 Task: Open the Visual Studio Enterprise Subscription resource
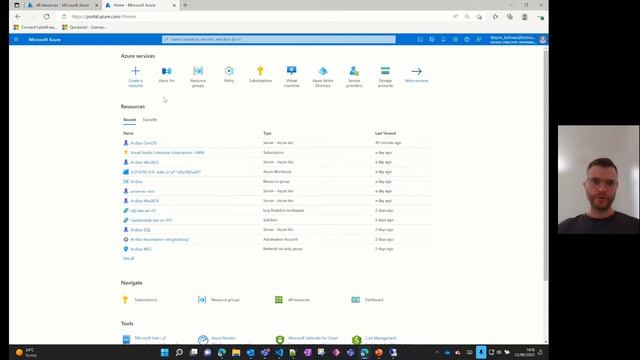[x=167, y=153]
